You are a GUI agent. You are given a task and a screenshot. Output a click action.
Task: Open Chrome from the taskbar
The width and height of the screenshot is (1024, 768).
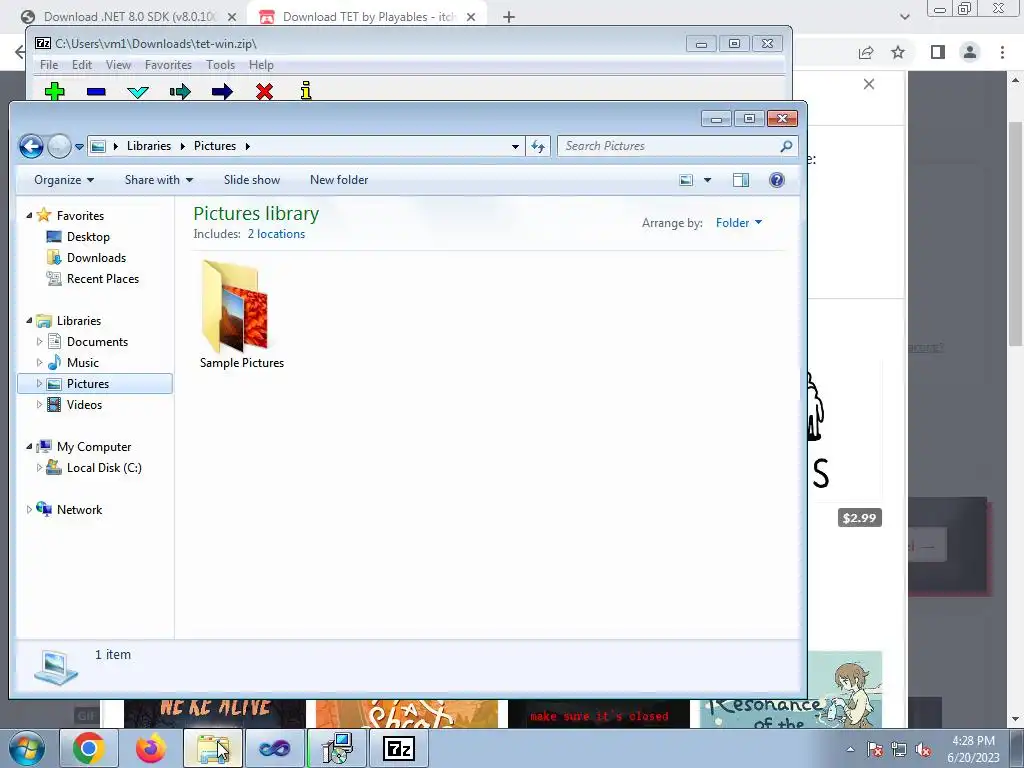(x=89, y=748)
